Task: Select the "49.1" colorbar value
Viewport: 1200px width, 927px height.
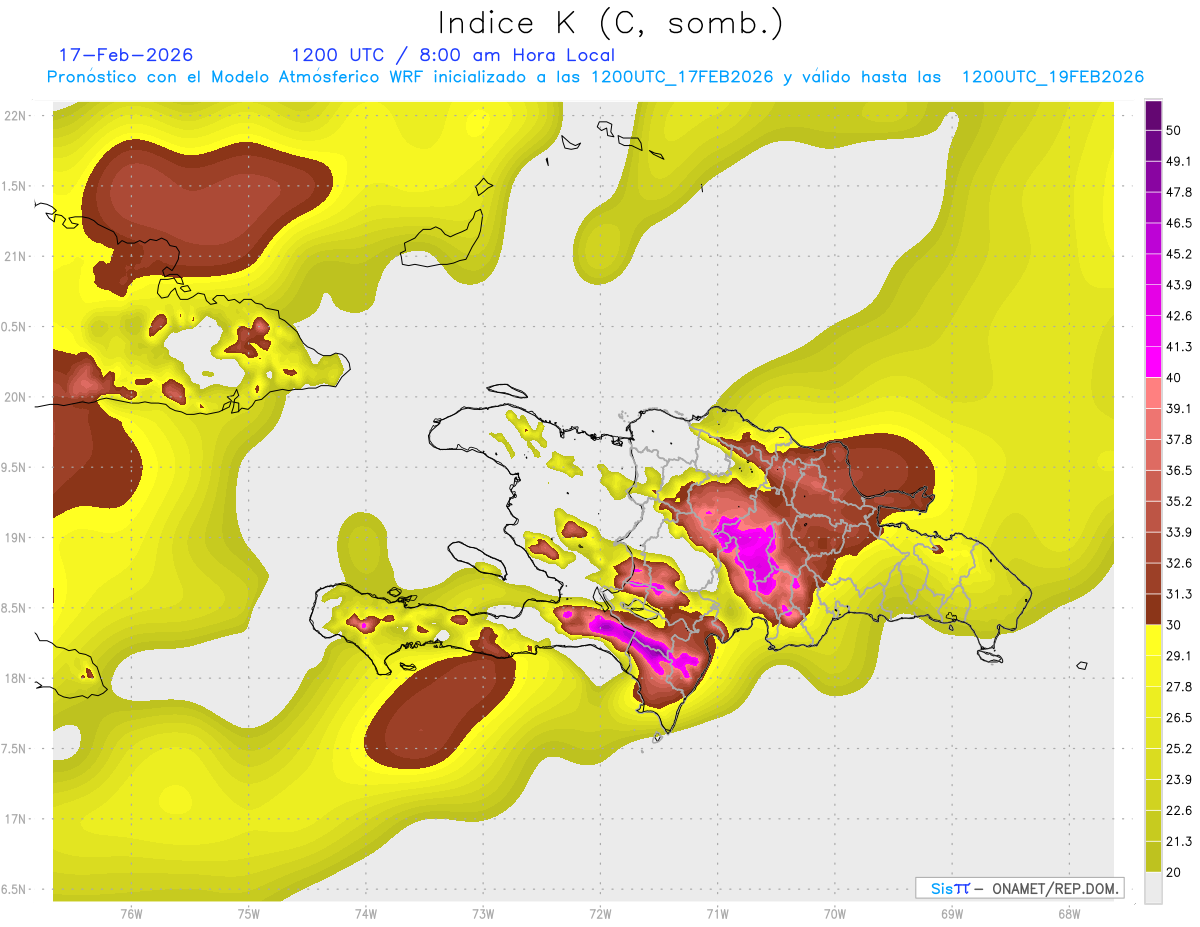Action: tap(1179, 161)
